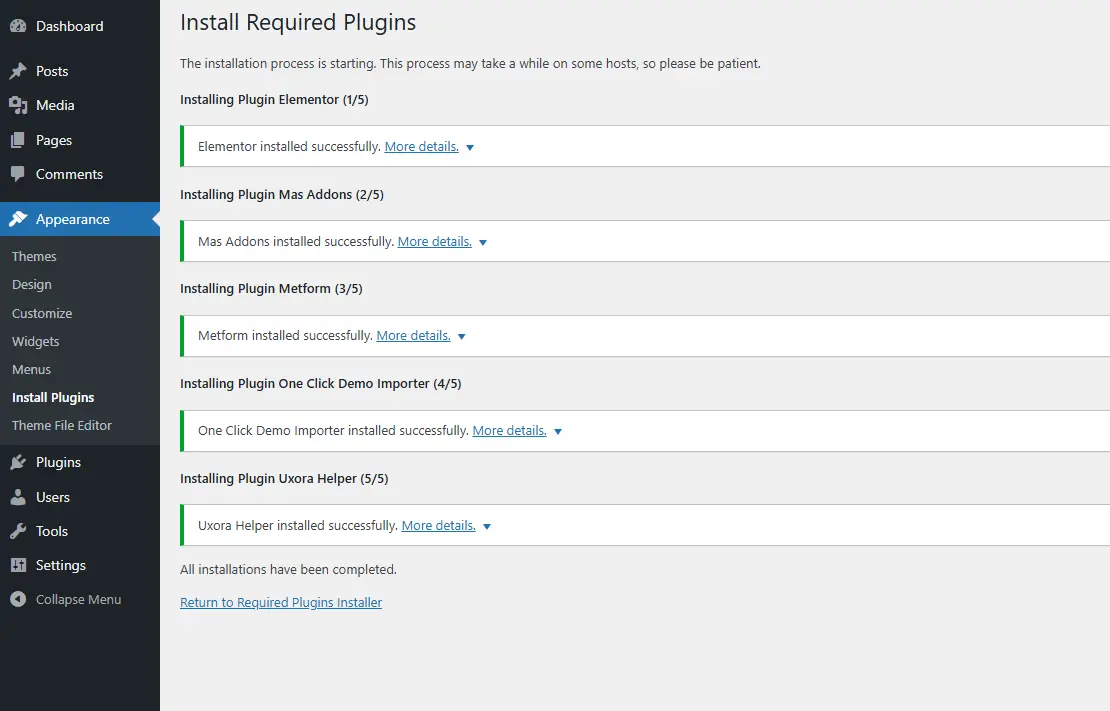This screenshot has width=1110, height=711.
Task: Go to the Plugins menu
Action: 80,462
